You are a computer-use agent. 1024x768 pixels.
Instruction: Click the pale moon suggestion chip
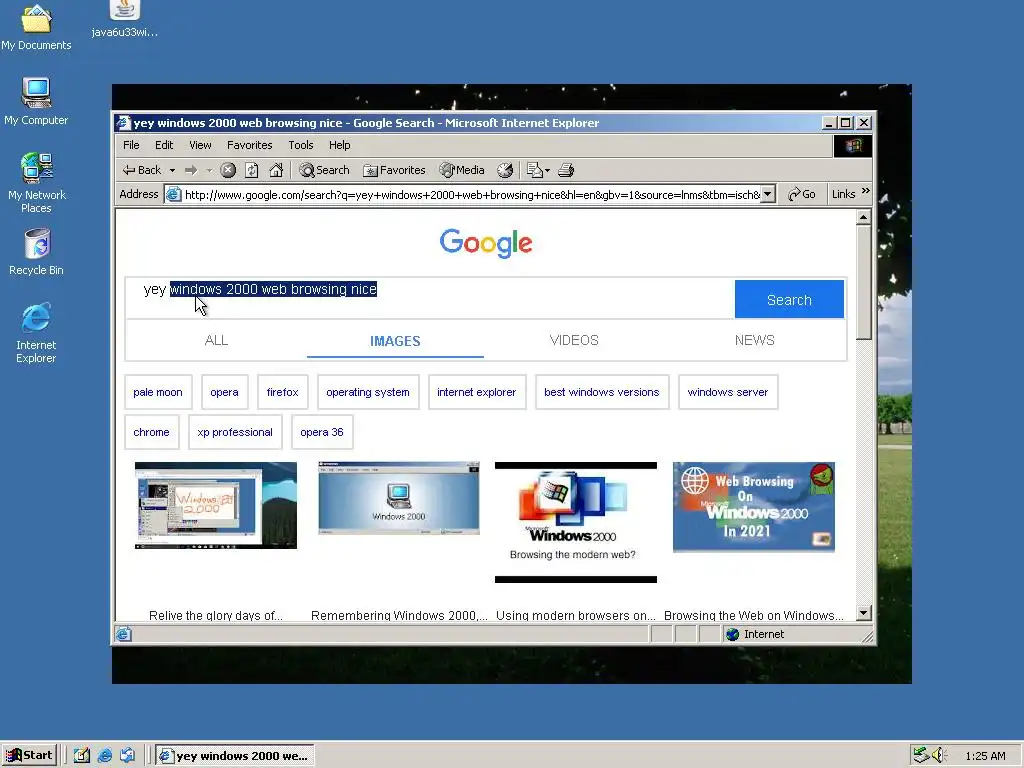[x=158, y=392]
